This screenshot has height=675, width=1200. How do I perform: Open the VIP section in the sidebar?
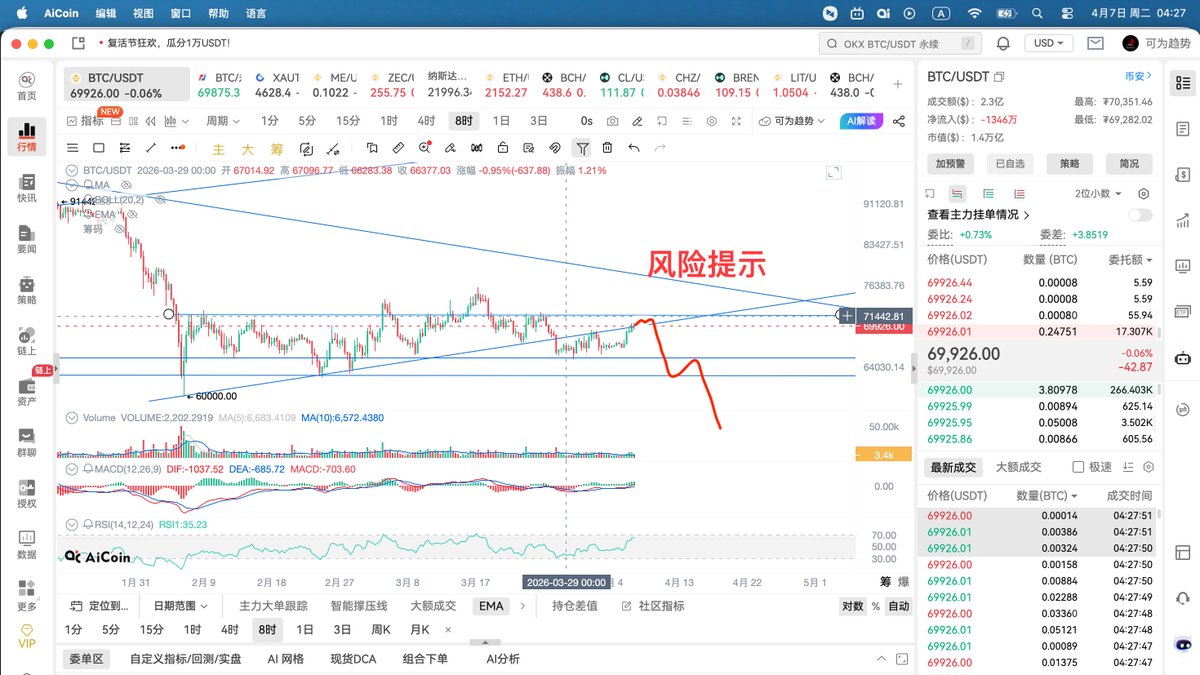27,636
